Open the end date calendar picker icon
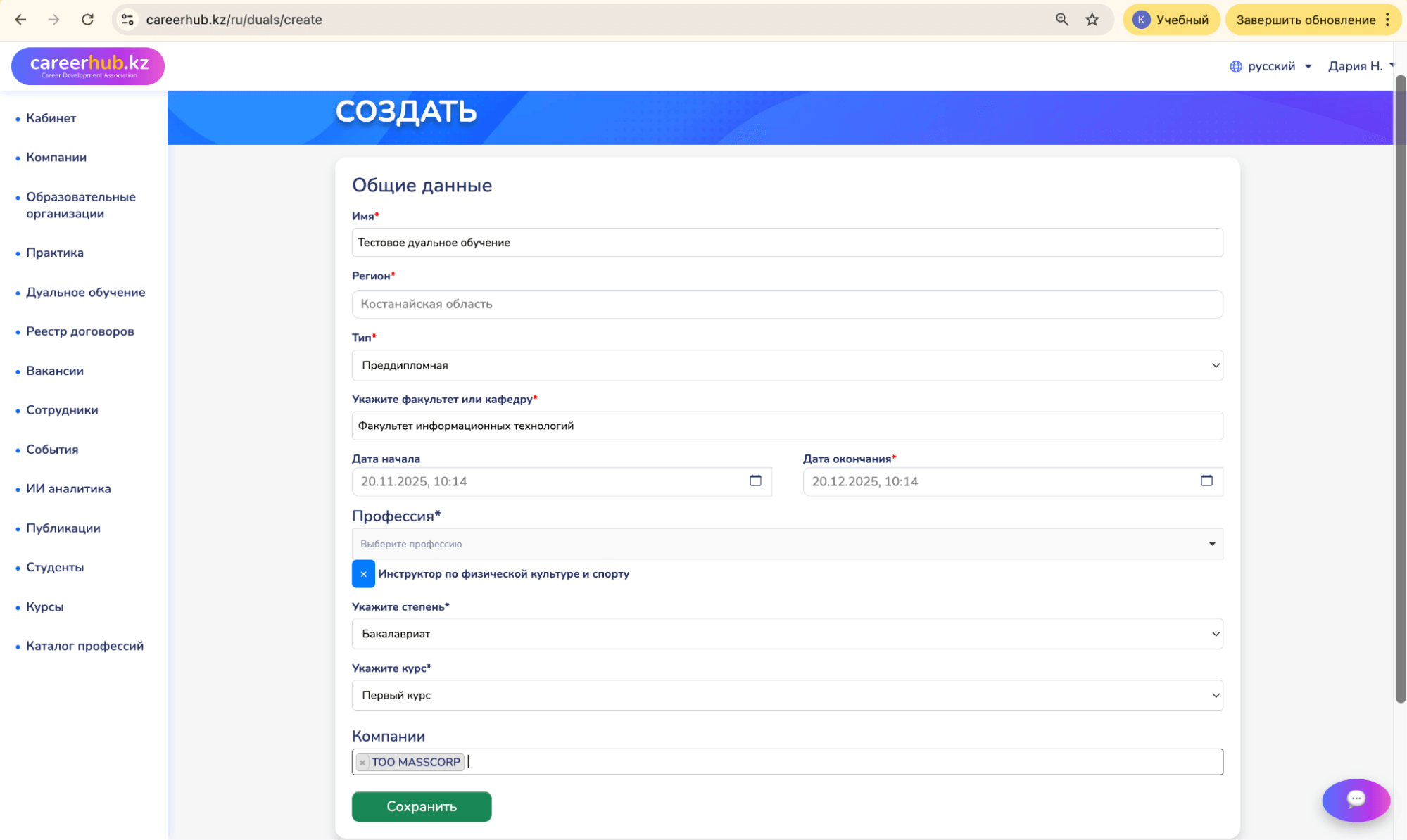The height and width of the screenshot is (840, 1407). point(1206,481)
